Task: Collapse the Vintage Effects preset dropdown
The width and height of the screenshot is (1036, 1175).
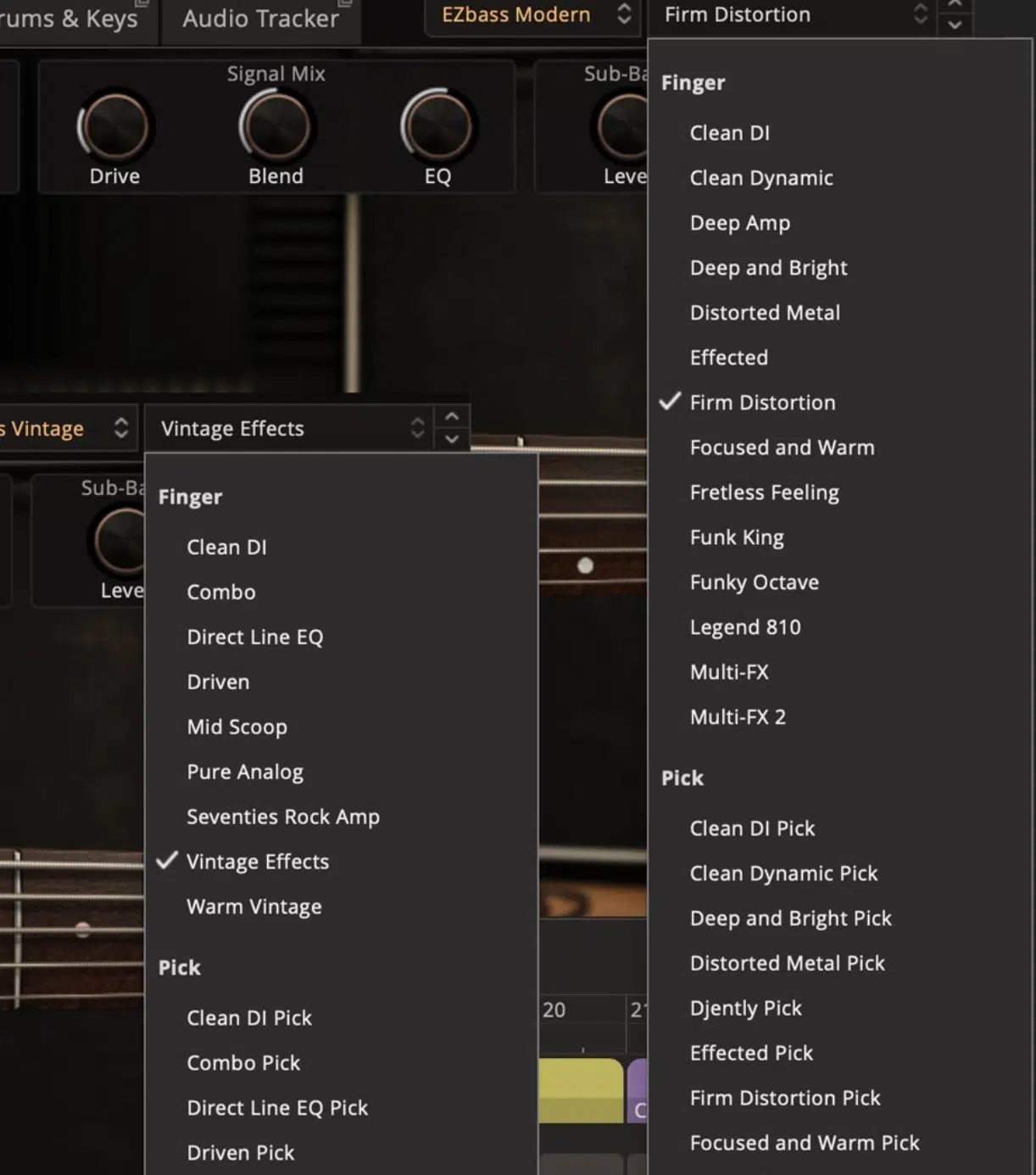Action: point(288,428)
